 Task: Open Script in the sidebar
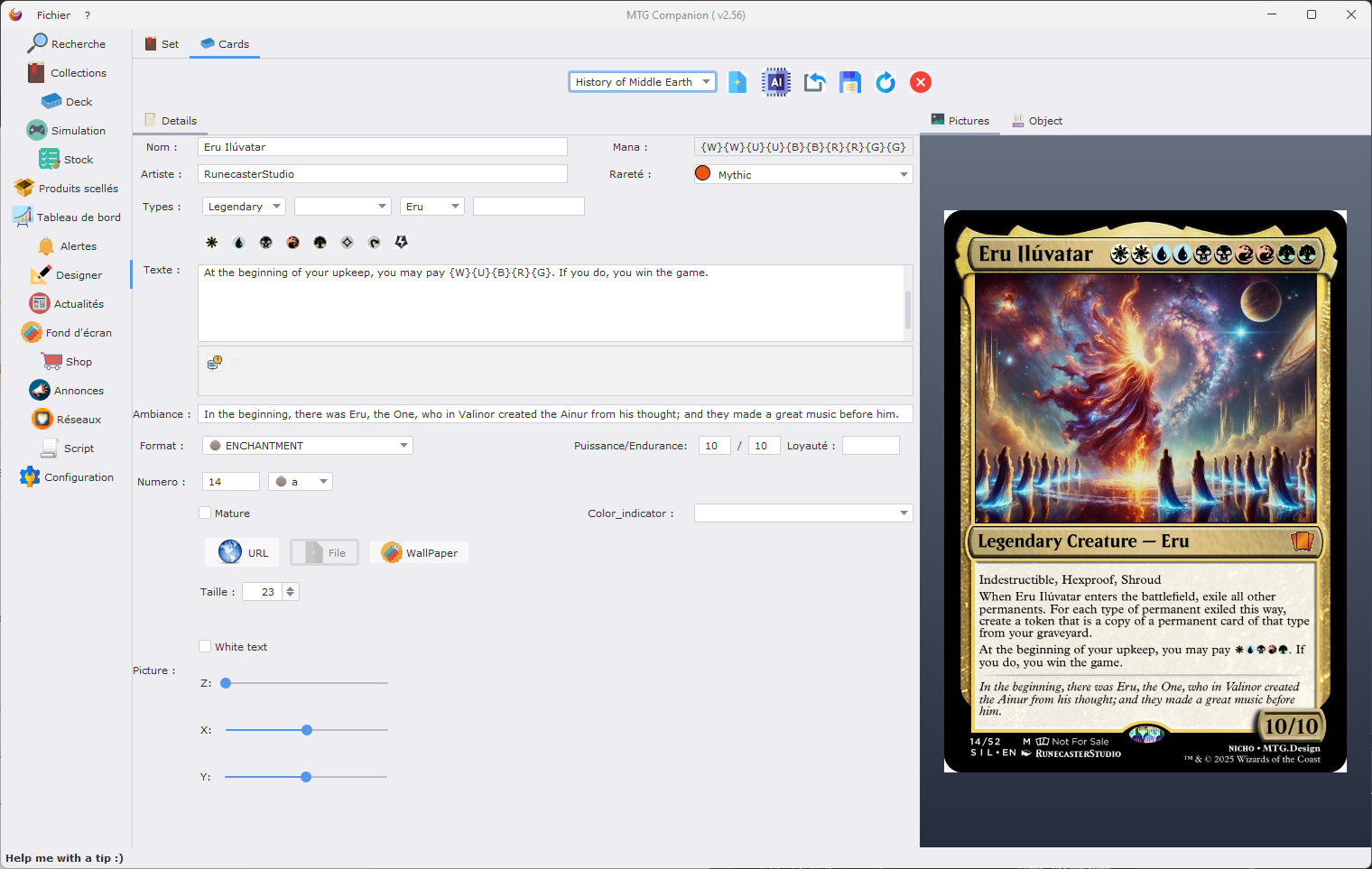[67, 448]
